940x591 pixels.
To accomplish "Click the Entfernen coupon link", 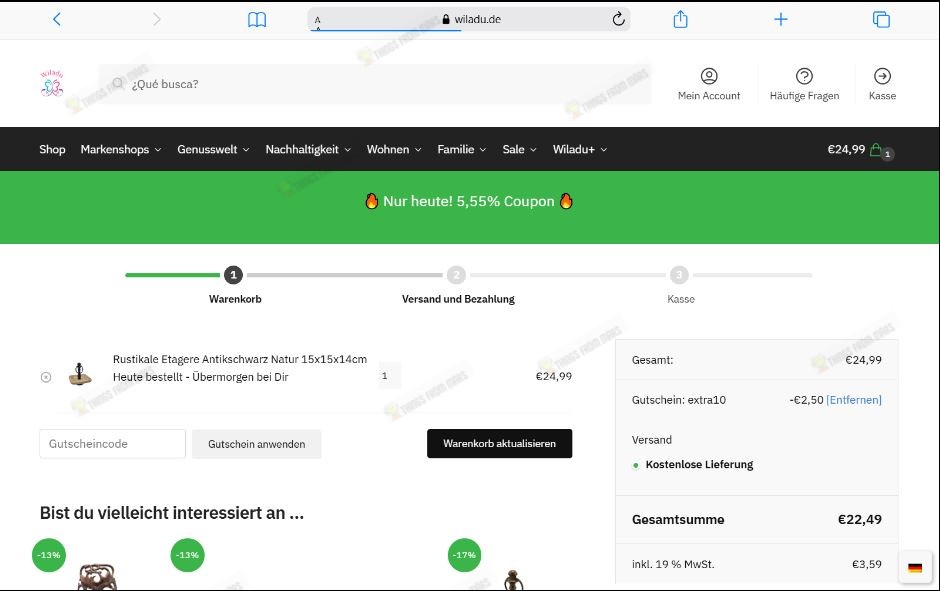I will point(854,400).
